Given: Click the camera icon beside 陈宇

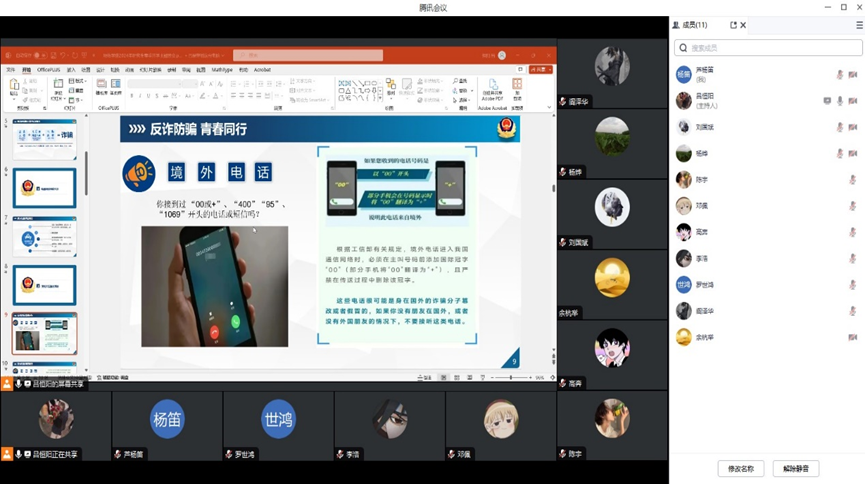Looking at the screenshot, I should (853, 180).
